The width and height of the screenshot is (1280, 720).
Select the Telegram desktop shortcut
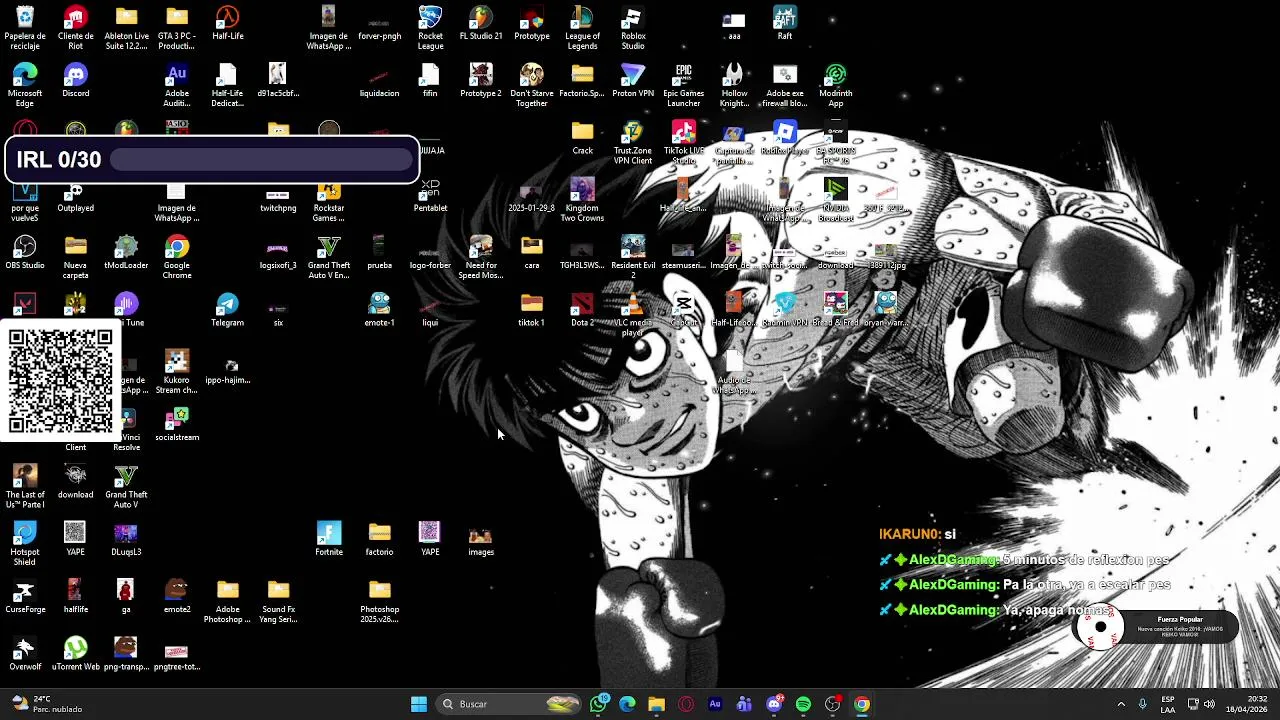pyautogui.click(x=228, y=310)
